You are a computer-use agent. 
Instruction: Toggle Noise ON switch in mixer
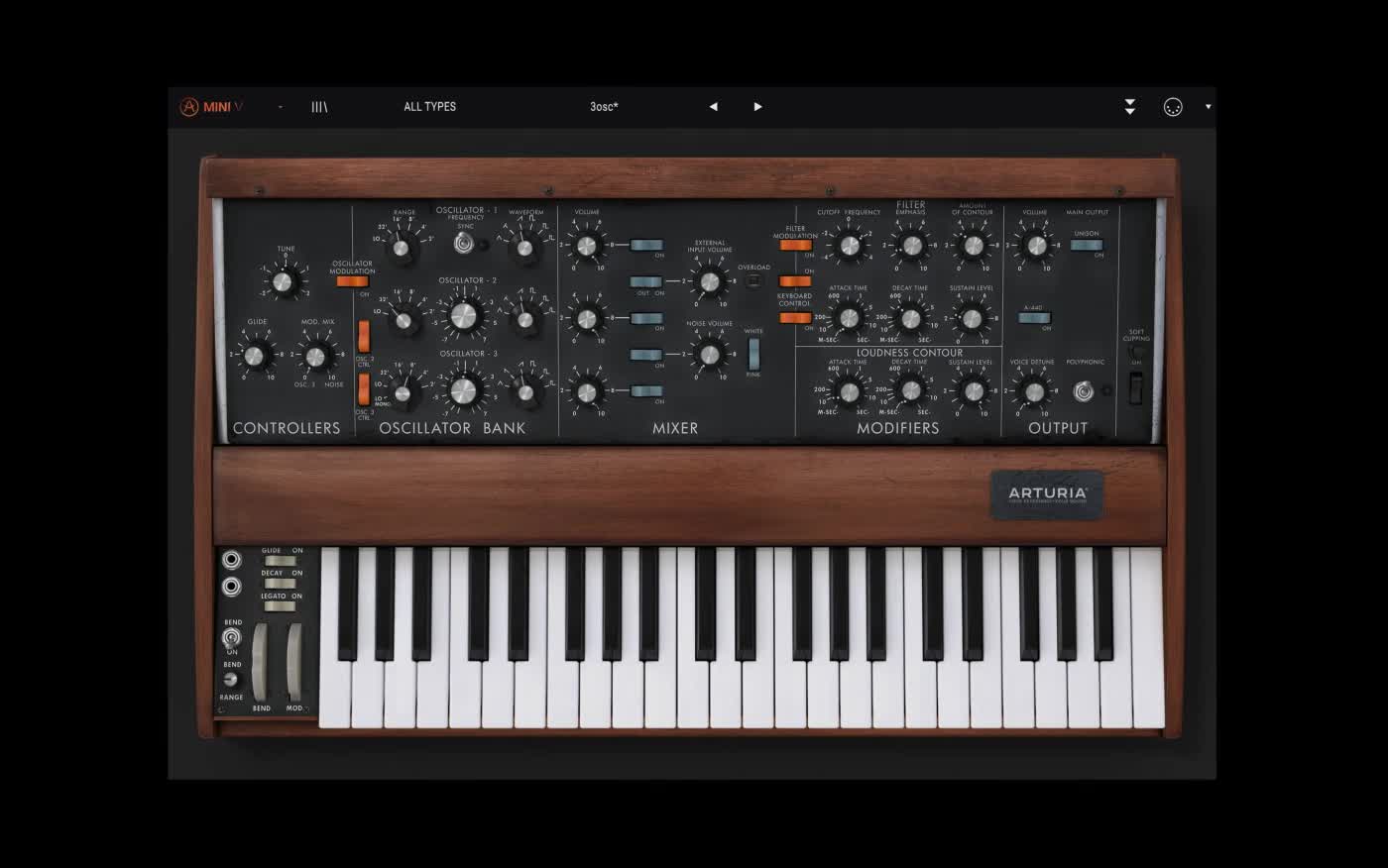pyautogui.click(x=646, y=355)
